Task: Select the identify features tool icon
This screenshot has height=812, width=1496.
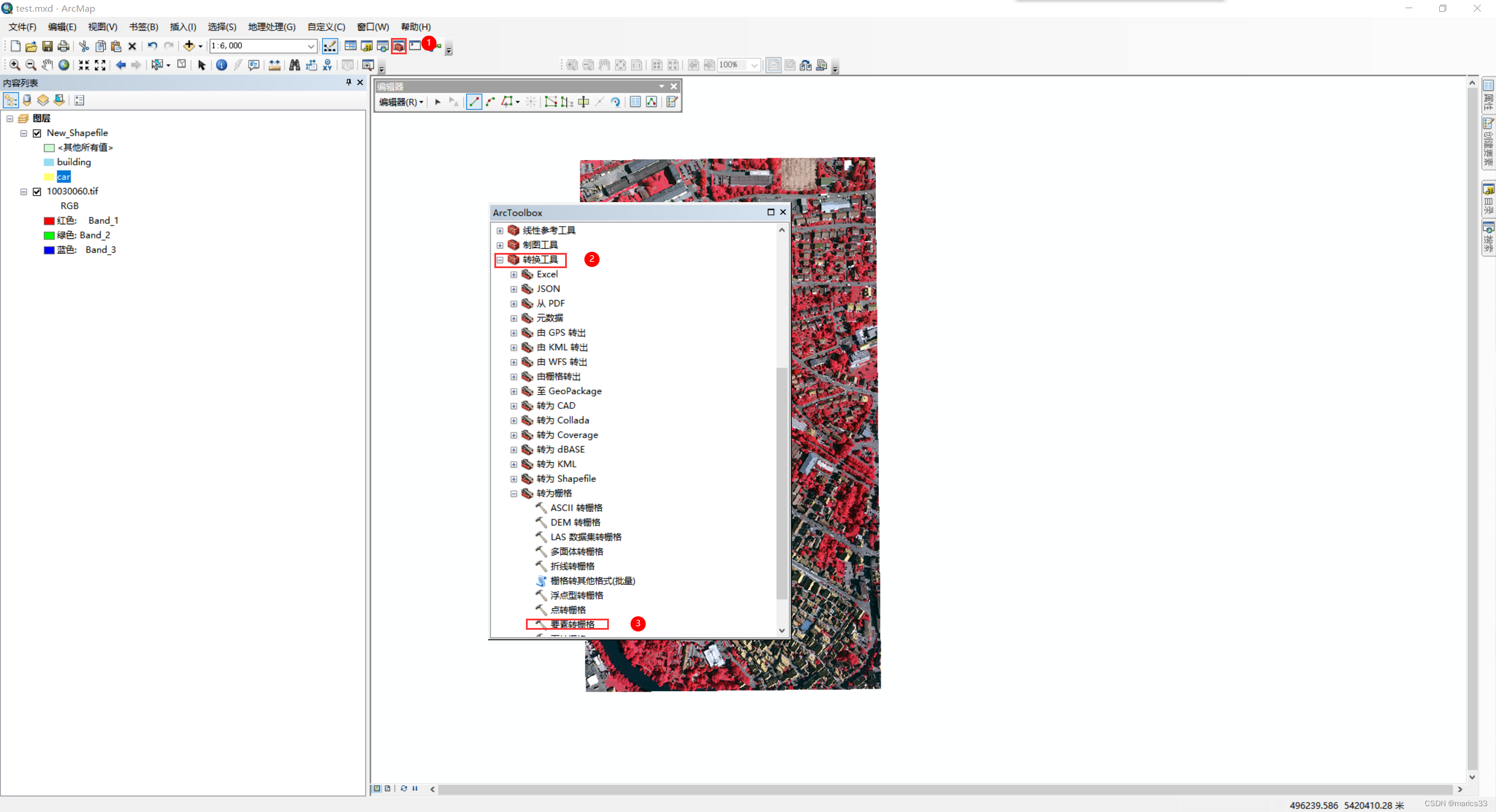Action: click(222, 65)
